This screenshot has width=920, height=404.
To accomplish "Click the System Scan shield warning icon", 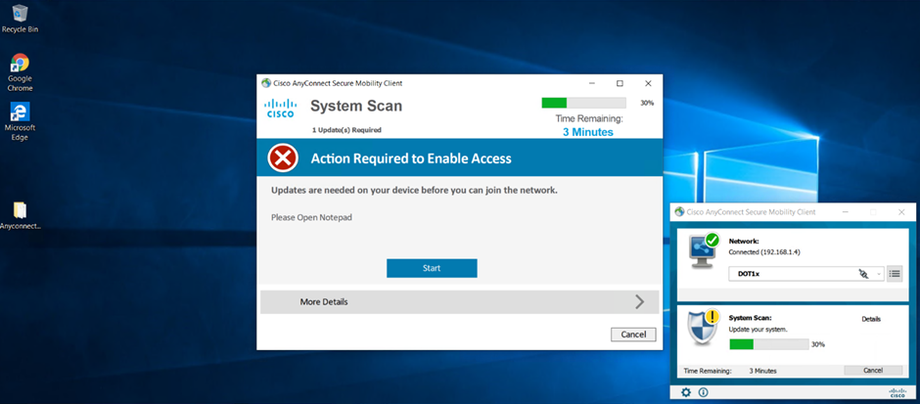I will pos(704,327).
